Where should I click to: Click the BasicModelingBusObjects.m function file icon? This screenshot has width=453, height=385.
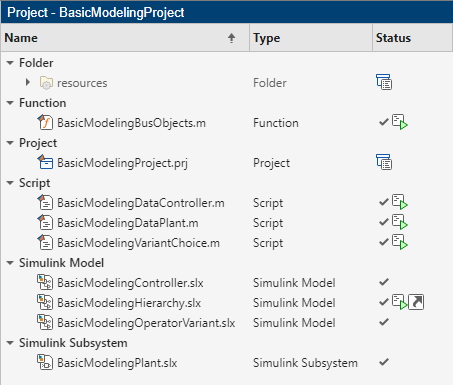(45, 122)
